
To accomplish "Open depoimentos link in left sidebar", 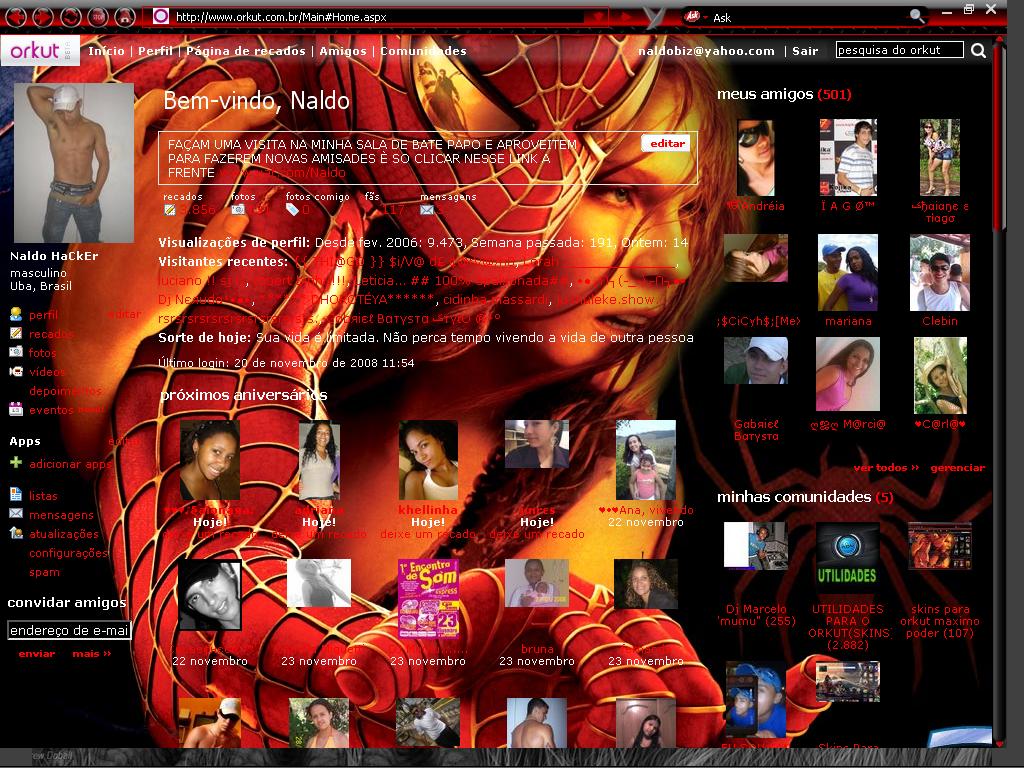I will pyautogui.click(x=65, y=391).
